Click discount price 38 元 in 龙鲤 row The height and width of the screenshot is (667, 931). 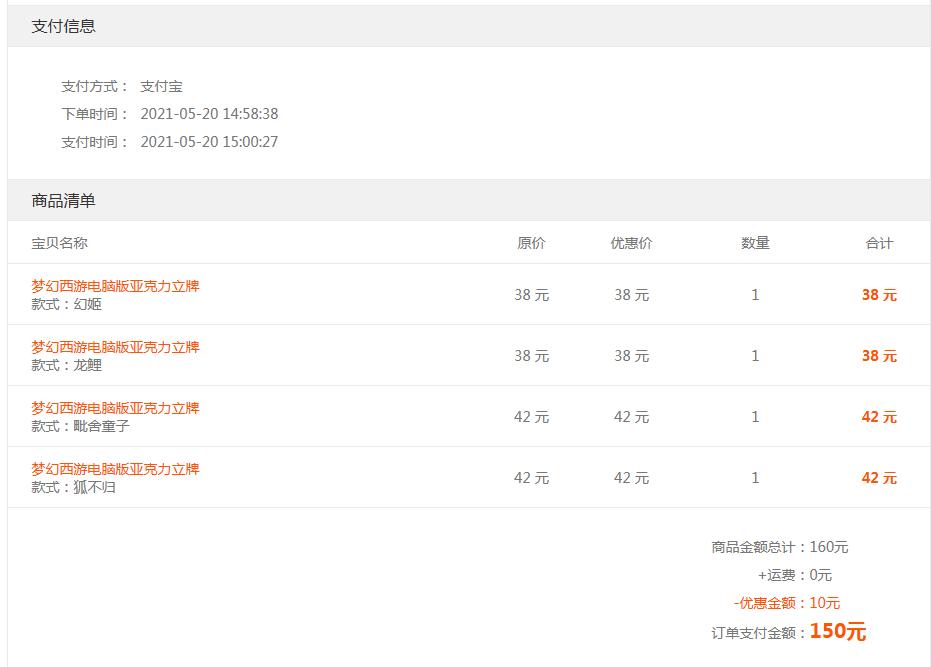631,356
